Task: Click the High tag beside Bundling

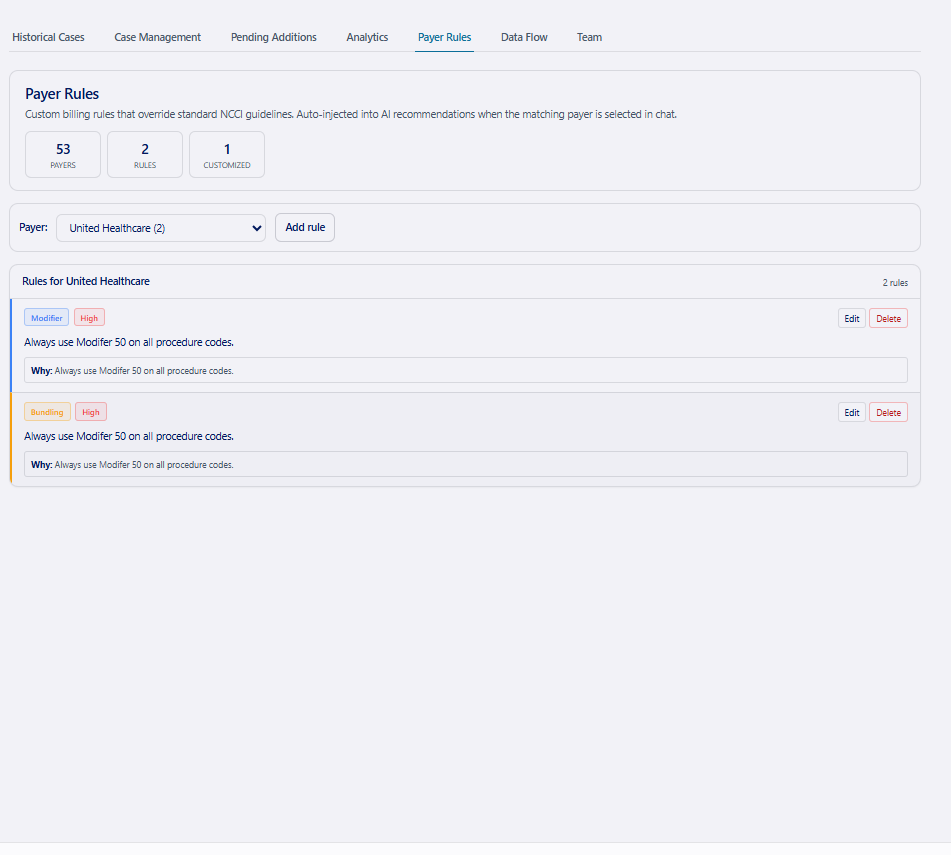Action: [91, 412]
